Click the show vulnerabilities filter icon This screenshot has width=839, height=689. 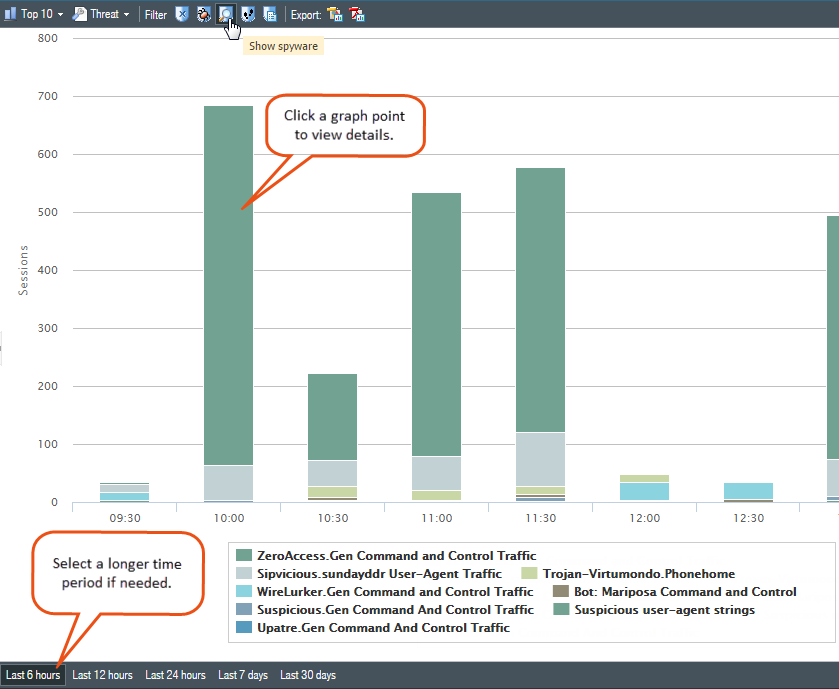point(248,14)
